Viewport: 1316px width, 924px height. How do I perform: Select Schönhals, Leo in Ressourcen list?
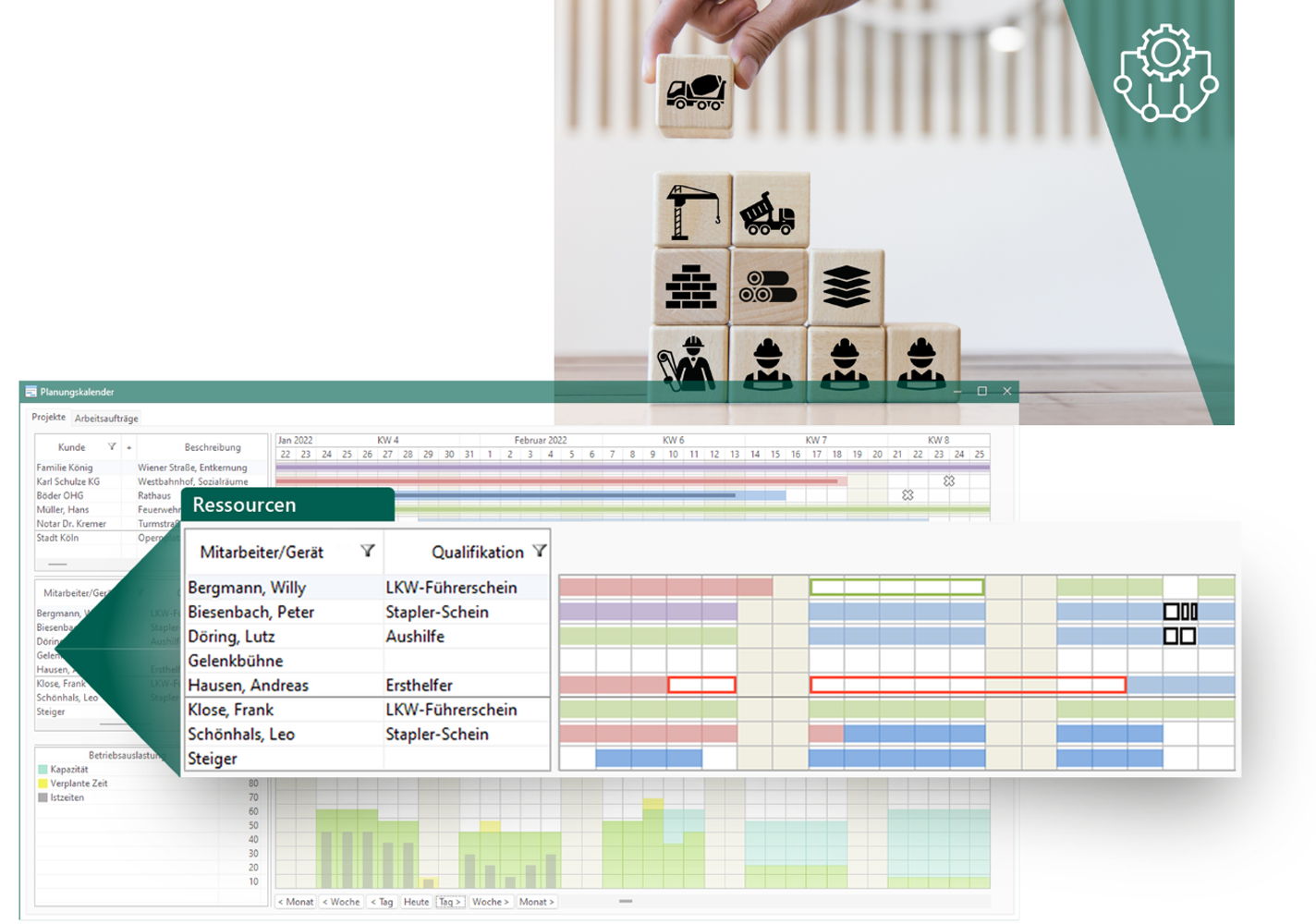tap(368, 735)
